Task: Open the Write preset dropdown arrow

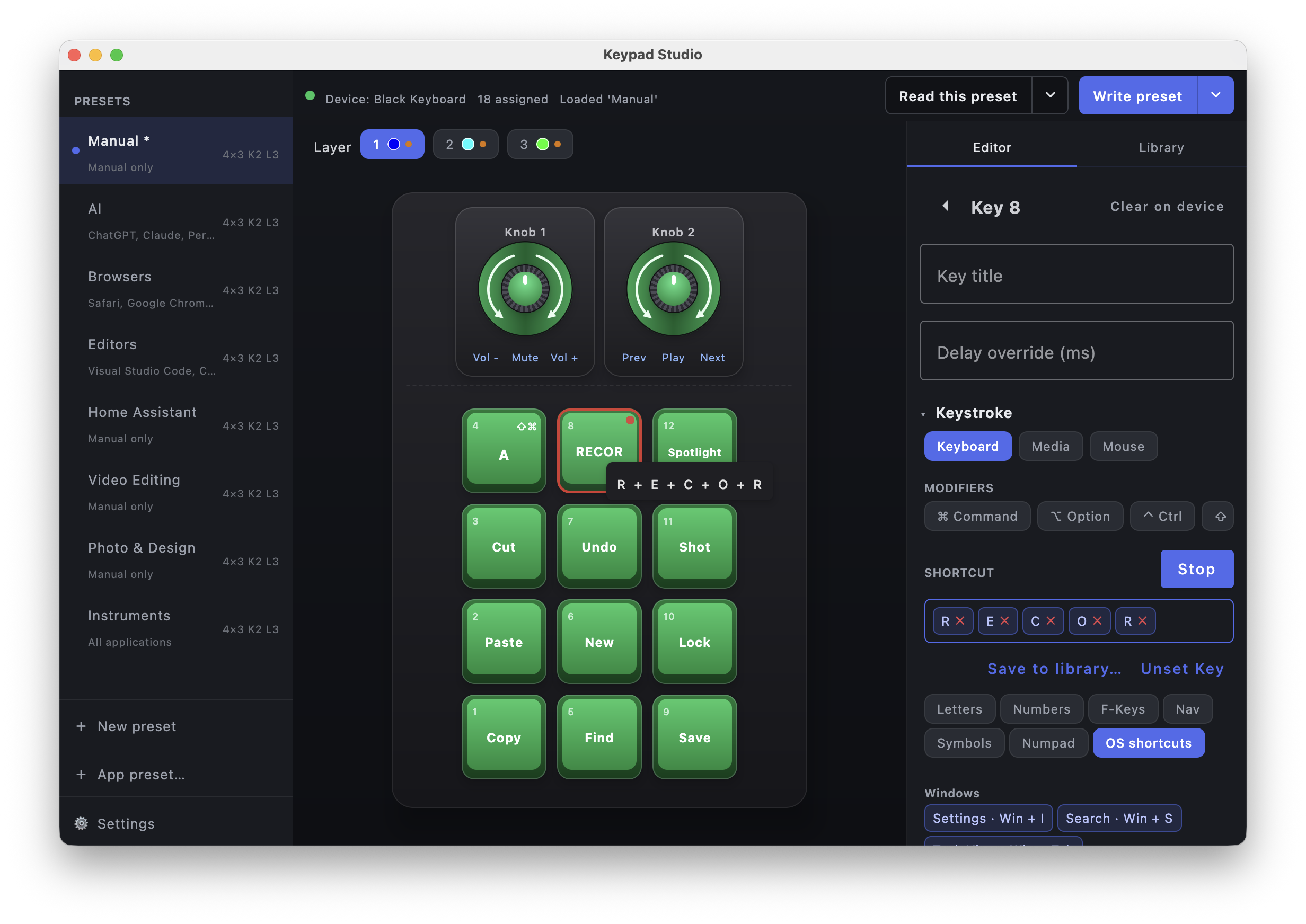Action: pos(1215,95)
